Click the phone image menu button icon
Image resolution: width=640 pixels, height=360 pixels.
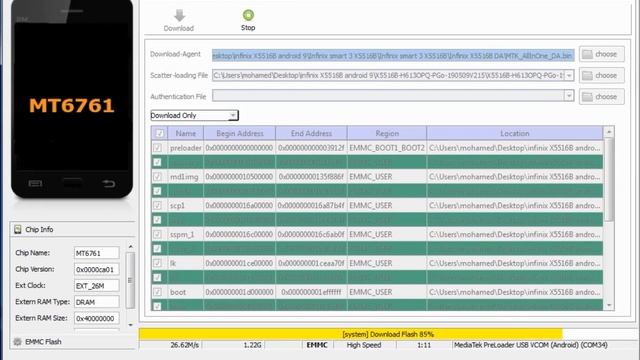click(35, 184)
